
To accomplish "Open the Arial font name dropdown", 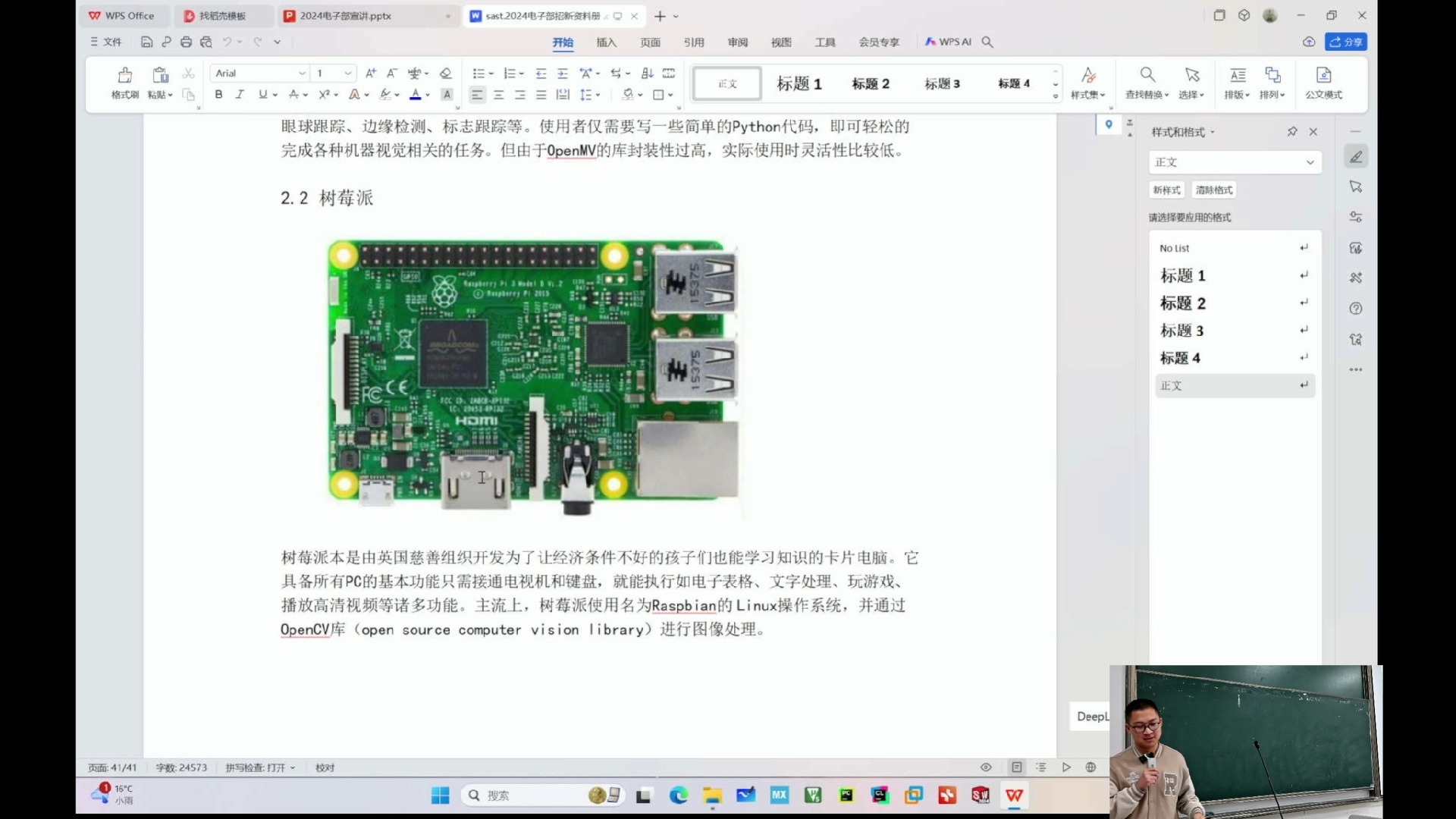I will tap(302, 74).
